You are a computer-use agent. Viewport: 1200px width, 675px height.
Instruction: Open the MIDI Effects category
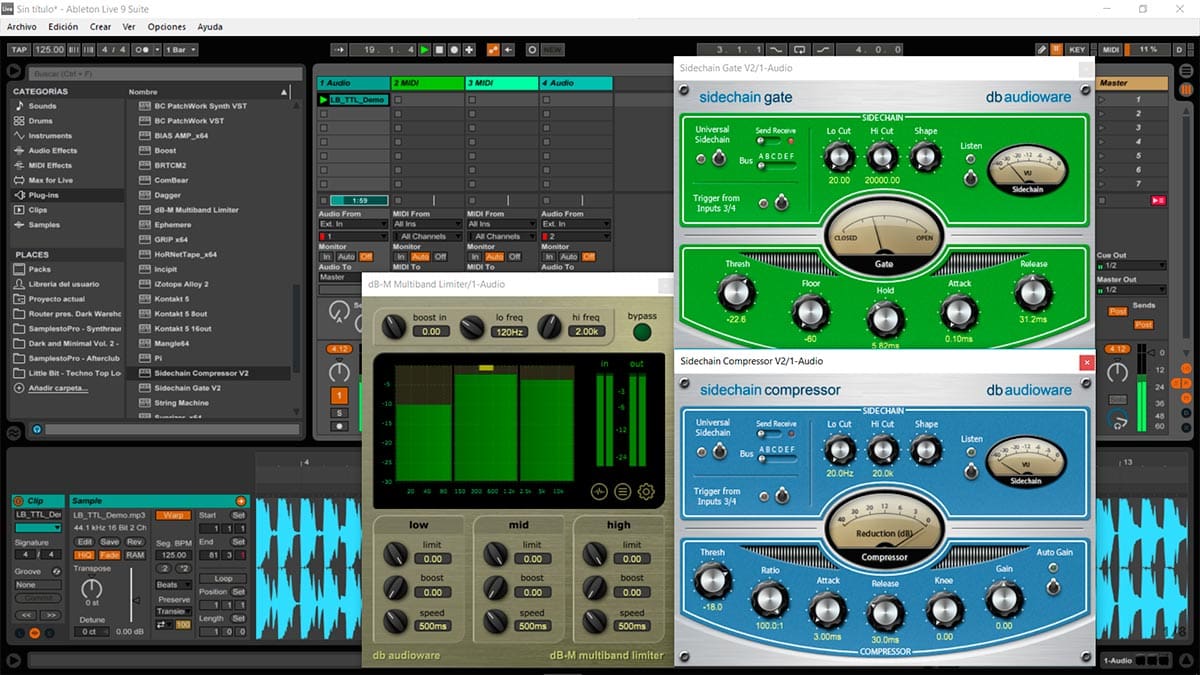[x=50, y=166]
